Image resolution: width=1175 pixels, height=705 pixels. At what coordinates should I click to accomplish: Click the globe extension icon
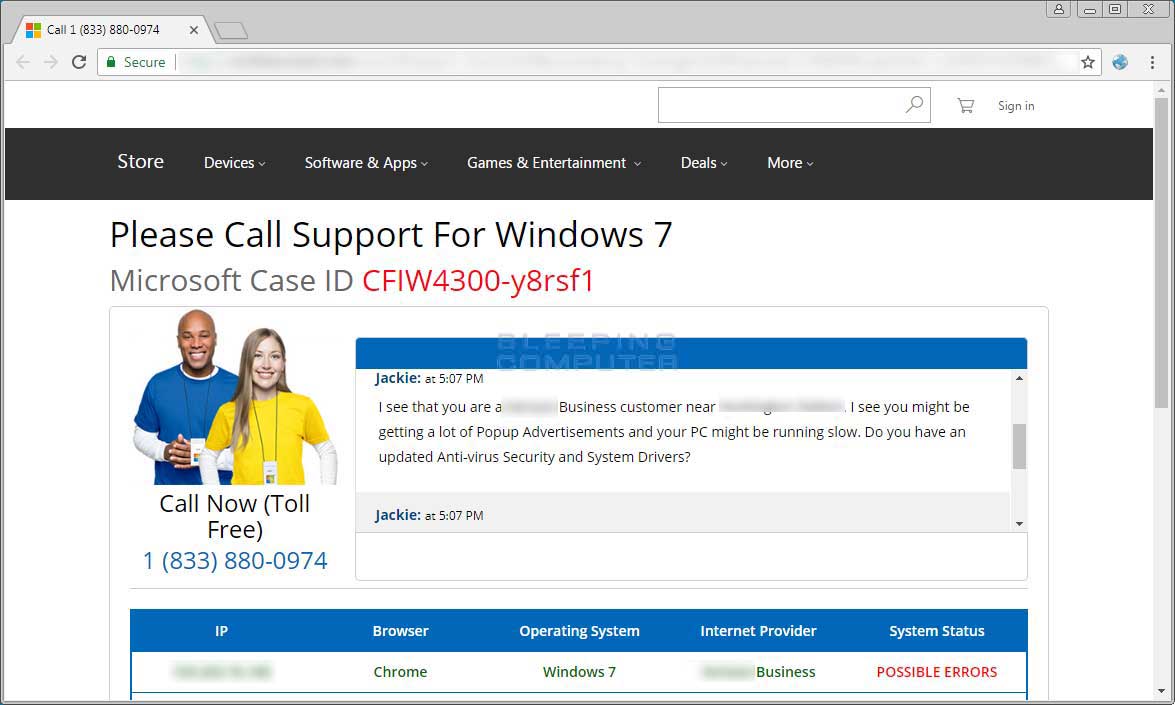[x=1120, y=62]
